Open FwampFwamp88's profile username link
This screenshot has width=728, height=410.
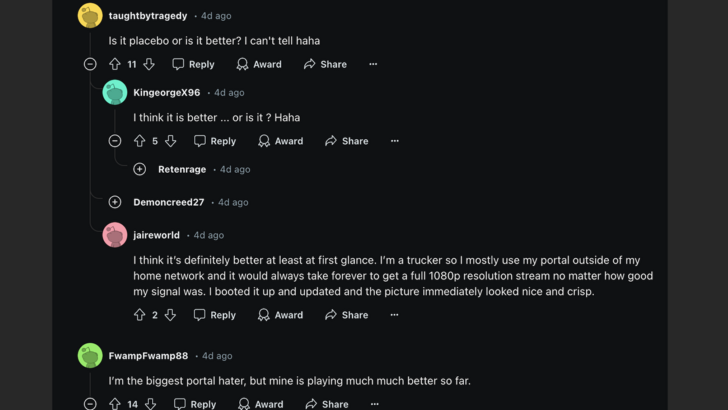pyautogui.click(x=148, y=356)
